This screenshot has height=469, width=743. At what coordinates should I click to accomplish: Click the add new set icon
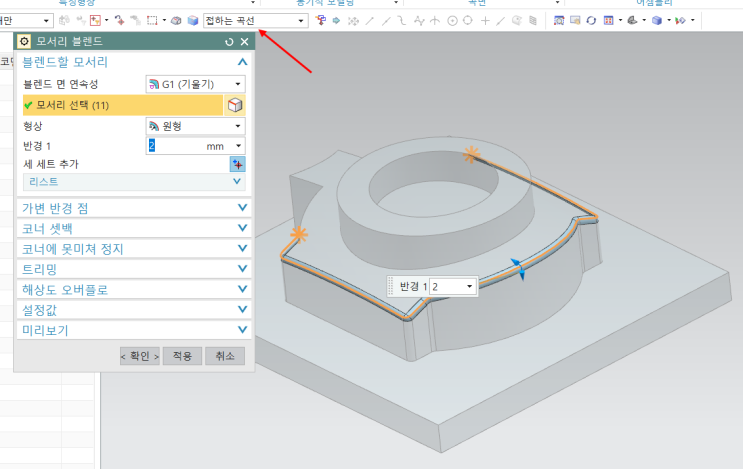237,164
